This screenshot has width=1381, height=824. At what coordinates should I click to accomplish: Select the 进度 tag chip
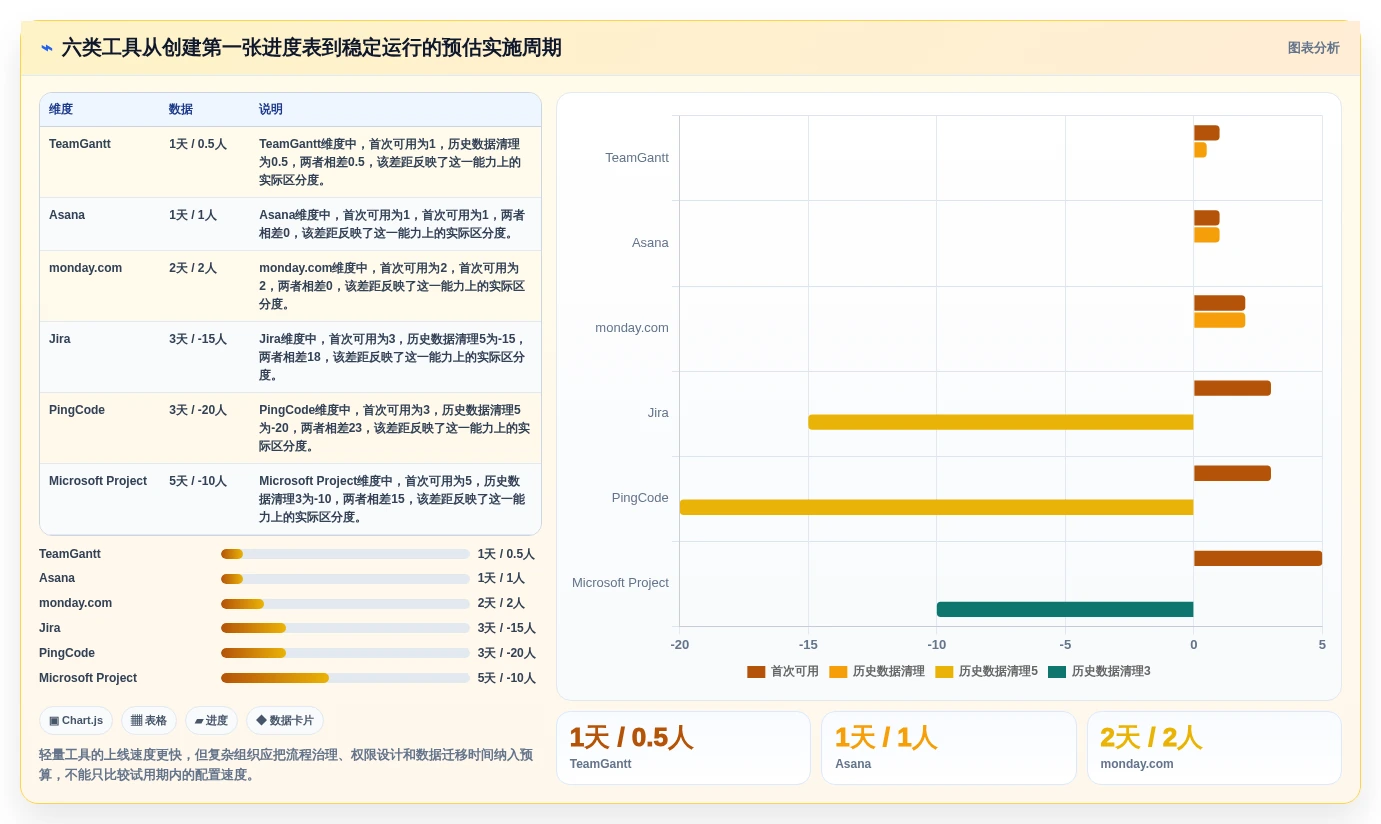click(x=211, y=720)
